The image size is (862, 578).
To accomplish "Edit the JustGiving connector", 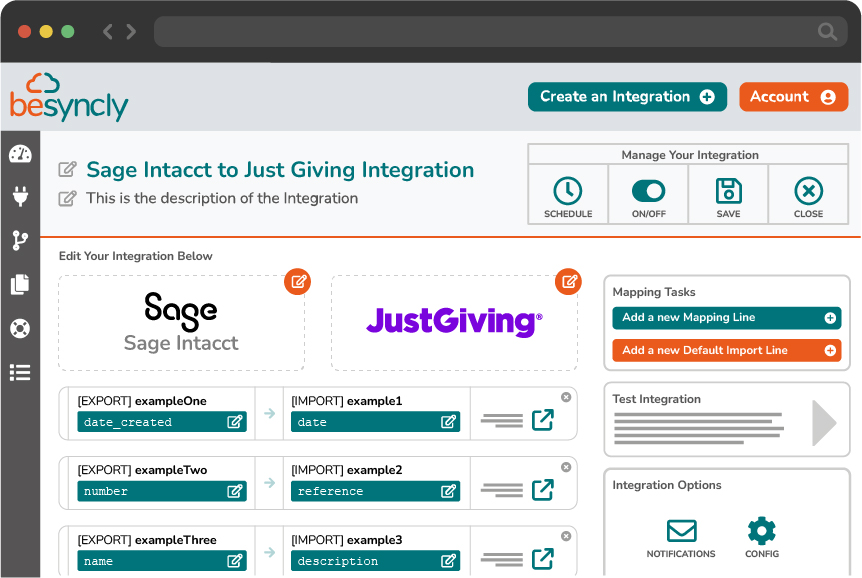I will (x=568, y=282).
